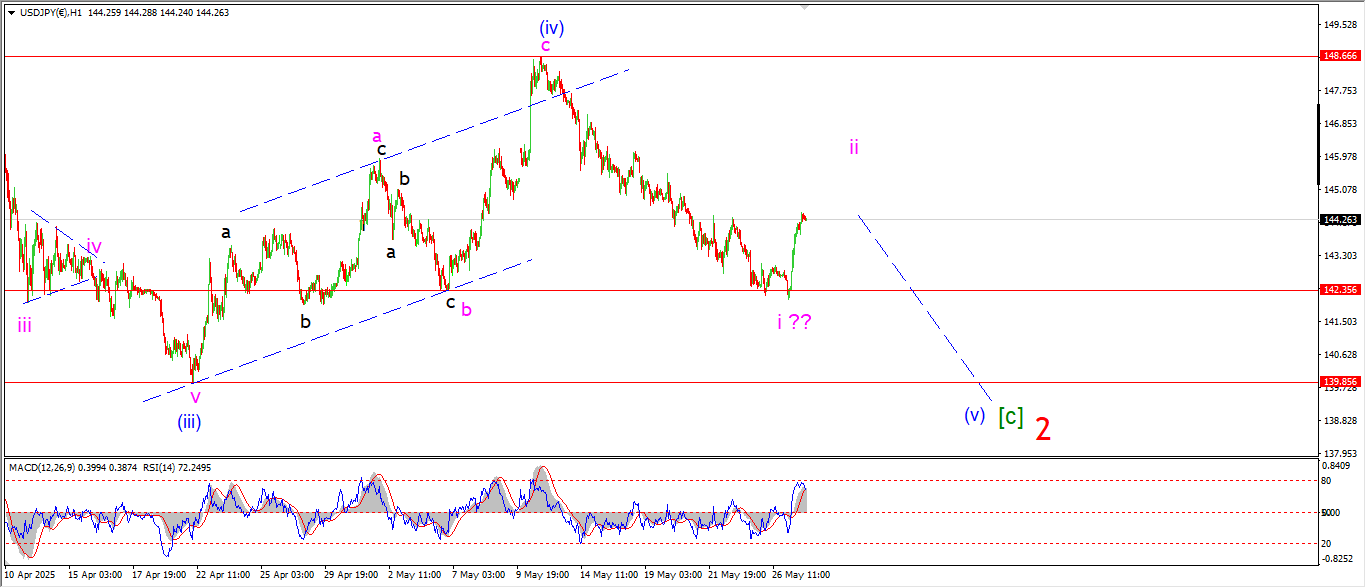
Task: Select the red 148.666 price level tag
Action: coord(1337,57)
